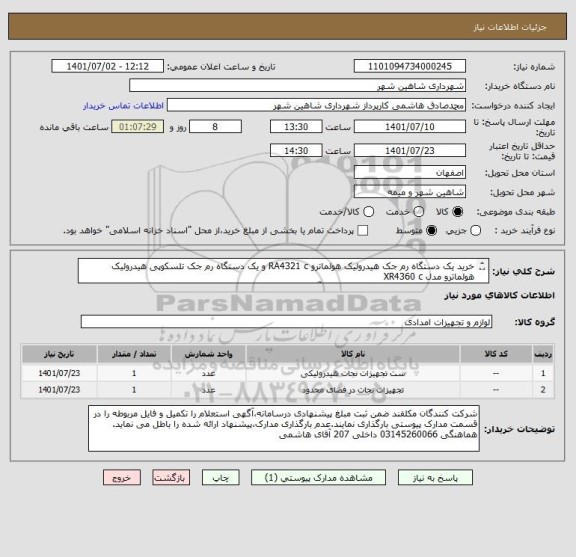Click the unit cell عدد in row 1
The image size is (576, 557).
click(208, 373)
